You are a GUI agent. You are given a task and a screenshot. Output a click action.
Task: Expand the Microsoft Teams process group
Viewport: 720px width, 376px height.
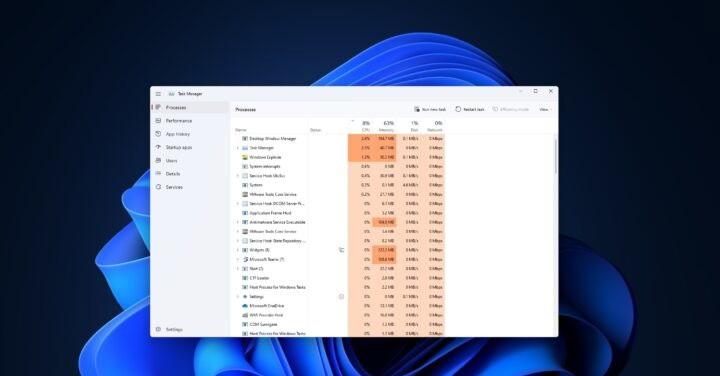click(237, 259)
